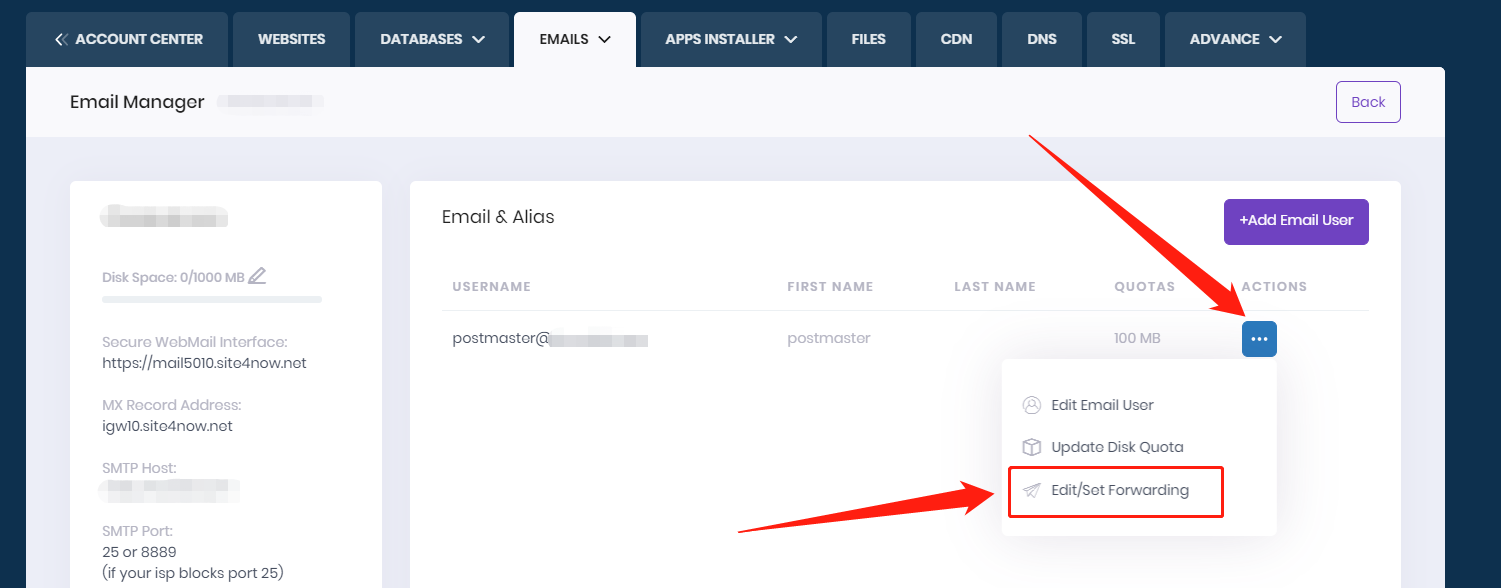The image size is (1501, 588).
Task: Click the +Add Email User button
Action: tap(1296, 221)
